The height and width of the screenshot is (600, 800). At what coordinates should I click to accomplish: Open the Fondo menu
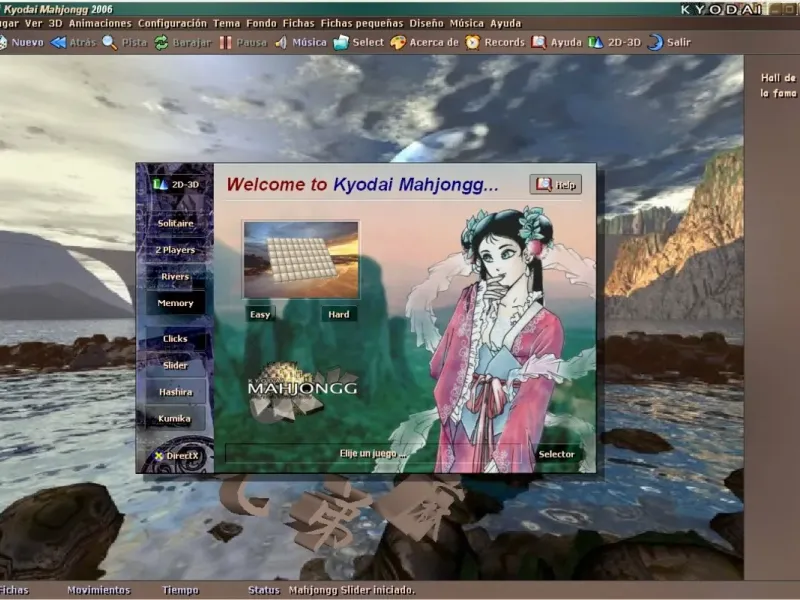[x=261, y=23]
